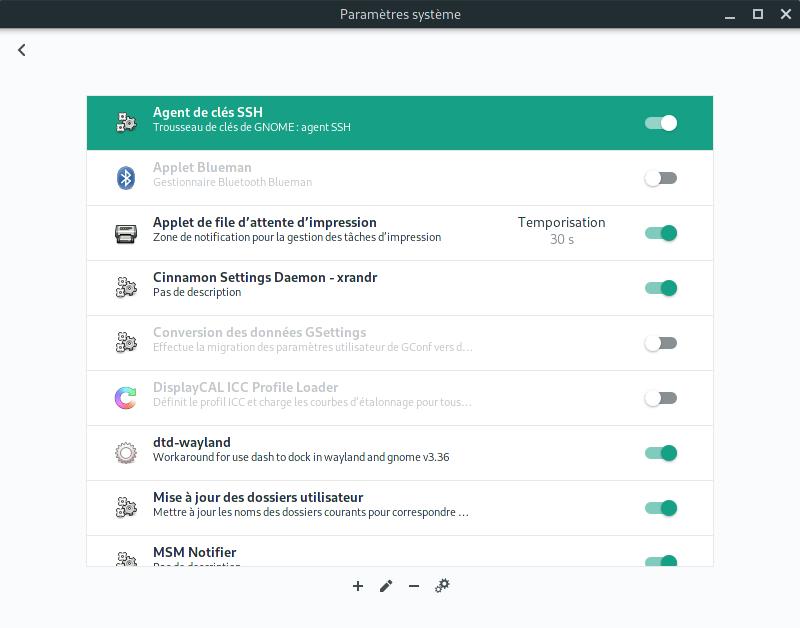800x628 pixels.
Task: Click the DisplayCAL colorful icon
Action: pyautogui.click(x=126, y=398)
